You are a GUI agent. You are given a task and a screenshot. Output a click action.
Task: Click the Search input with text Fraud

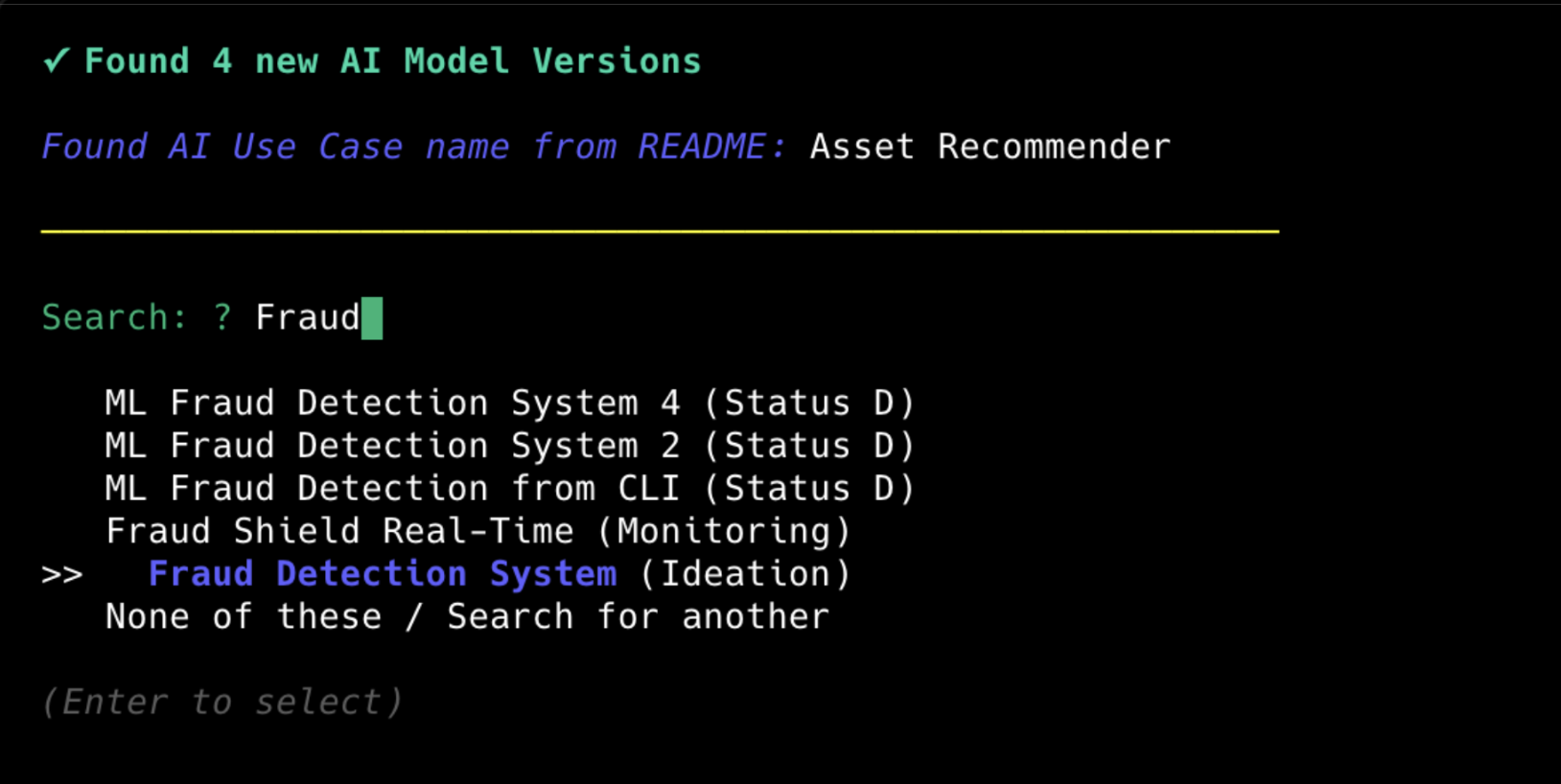307,318
